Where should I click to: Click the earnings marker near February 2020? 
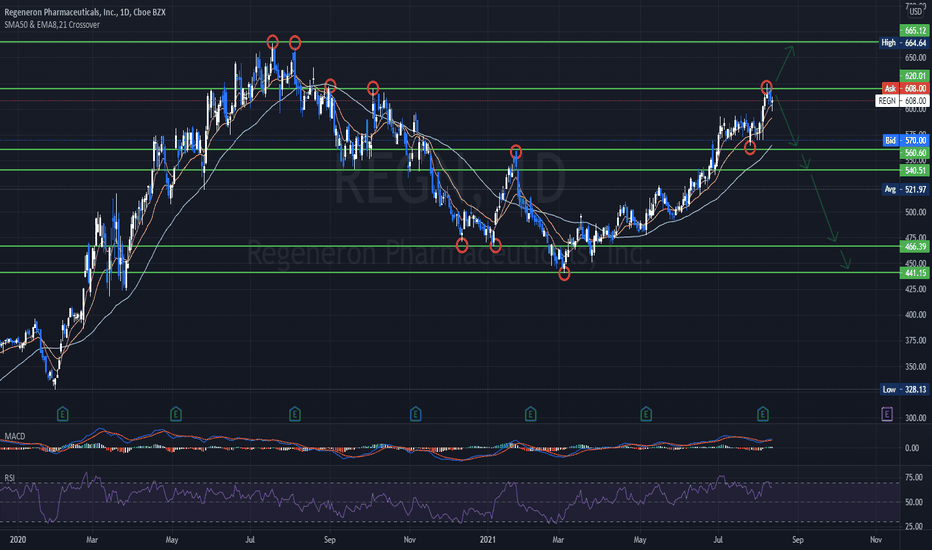click(62, 414)
